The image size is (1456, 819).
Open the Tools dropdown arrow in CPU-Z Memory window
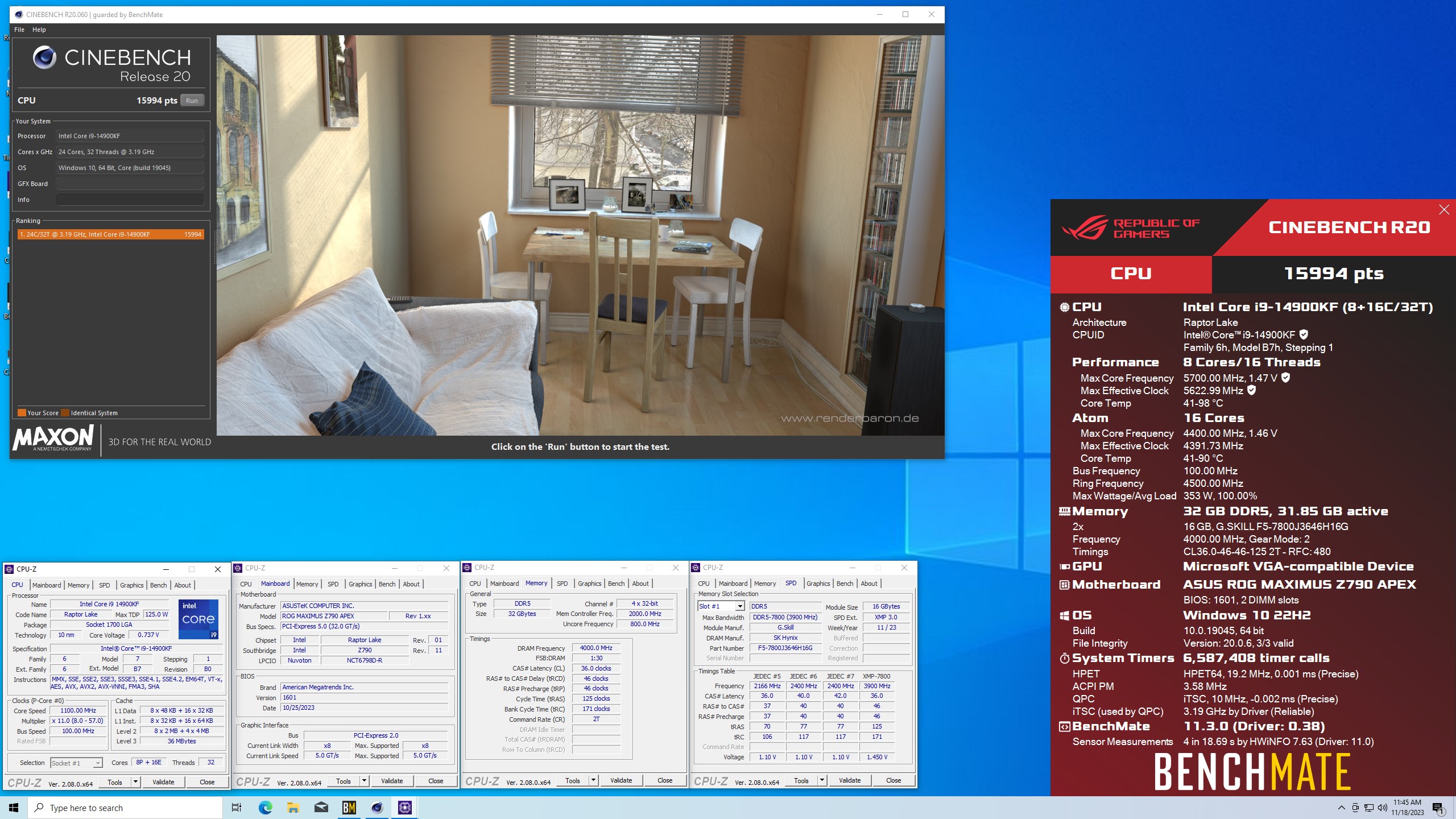click(593, 780)
